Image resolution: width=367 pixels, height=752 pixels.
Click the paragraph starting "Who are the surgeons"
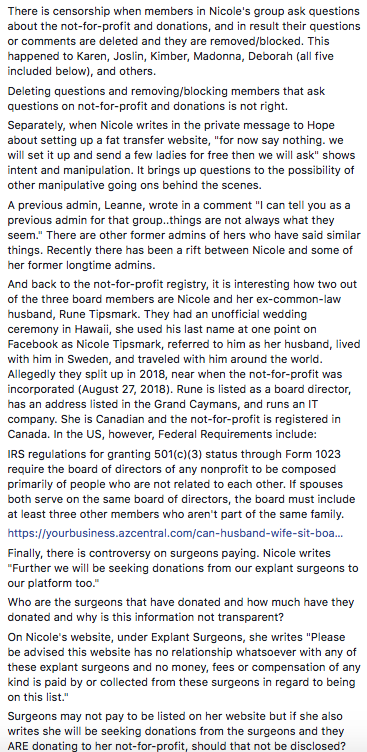pos(181,609)
